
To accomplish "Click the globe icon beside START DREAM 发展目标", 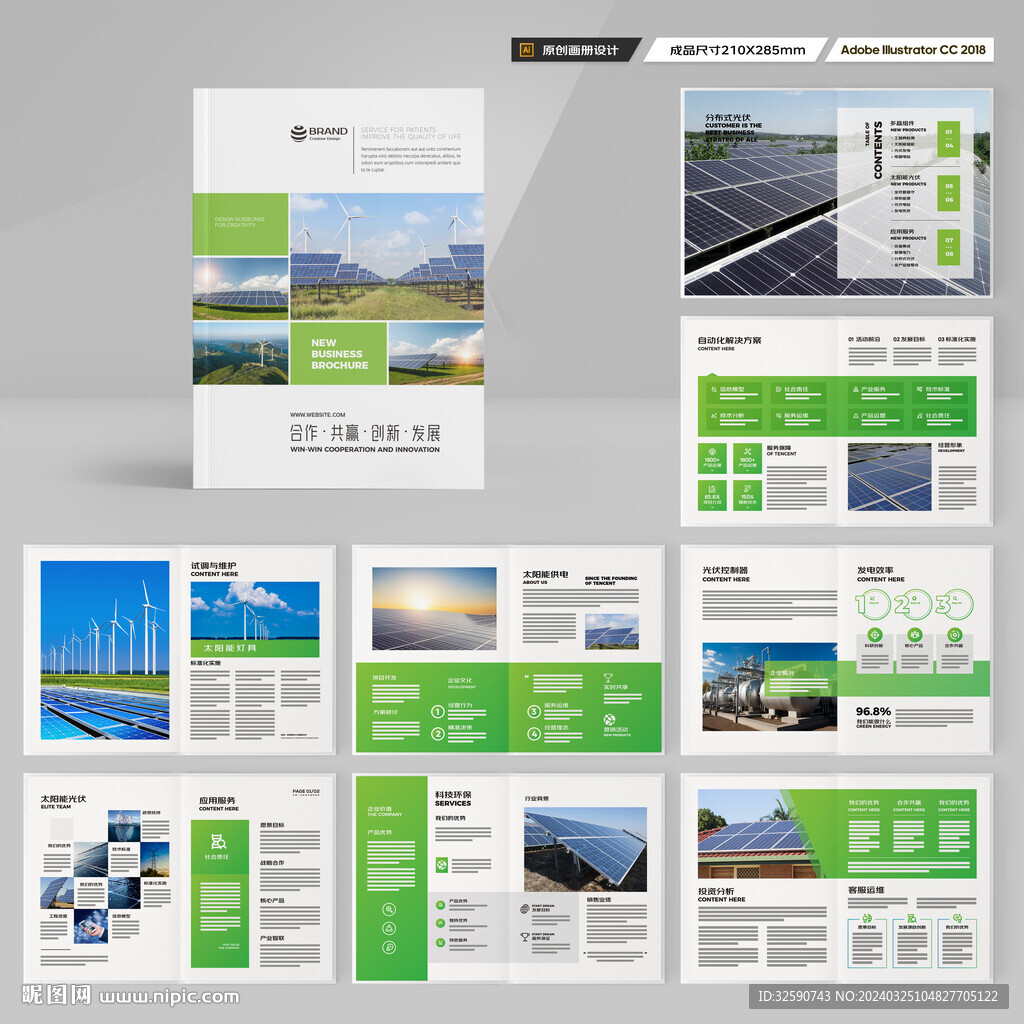I will click(x=524, y=909).
